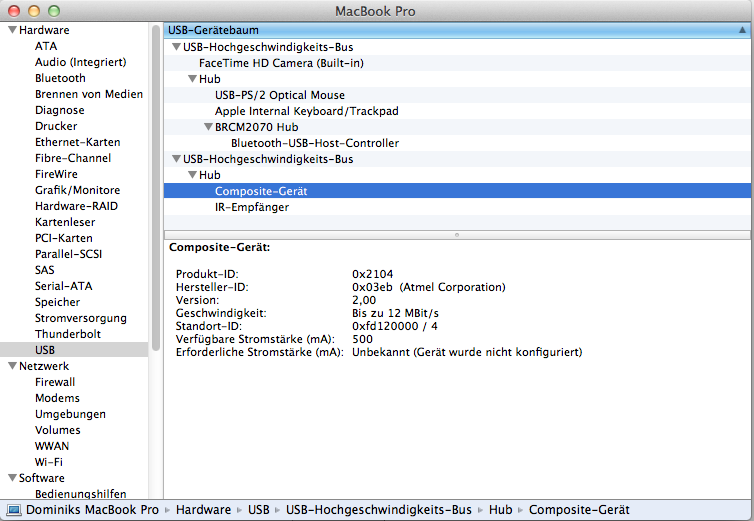Select Audio (Integriert) in sidebar

(80, 62)
